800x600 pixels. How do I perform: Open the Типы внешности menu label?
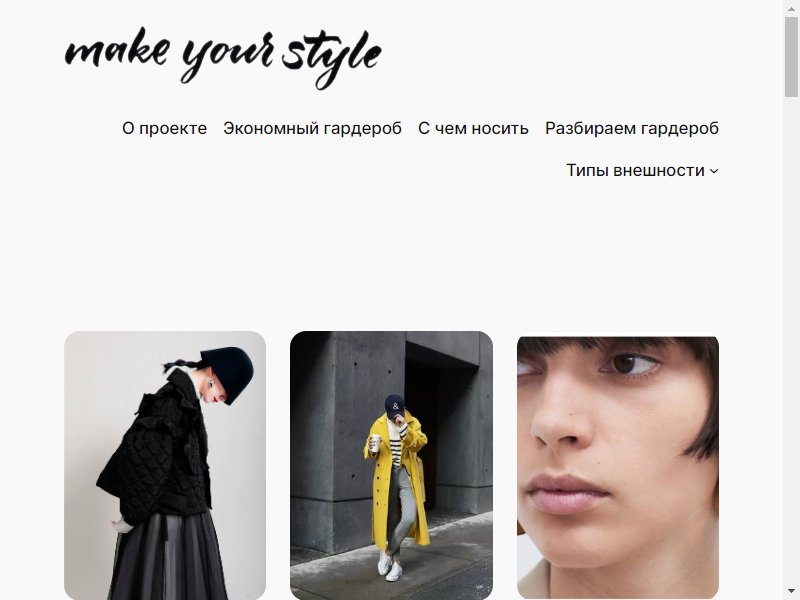click(635, 170)
